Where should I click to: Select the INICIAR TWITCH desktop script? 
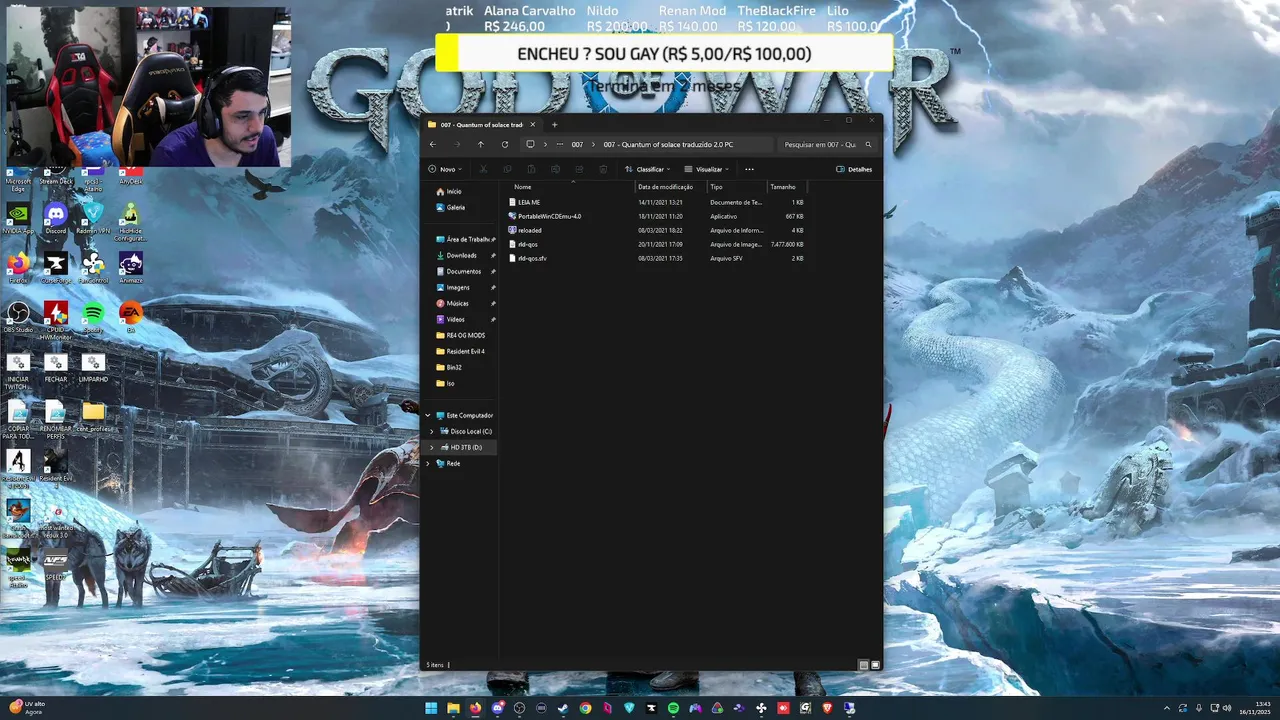pyautogui.click(x=18, y=370)
